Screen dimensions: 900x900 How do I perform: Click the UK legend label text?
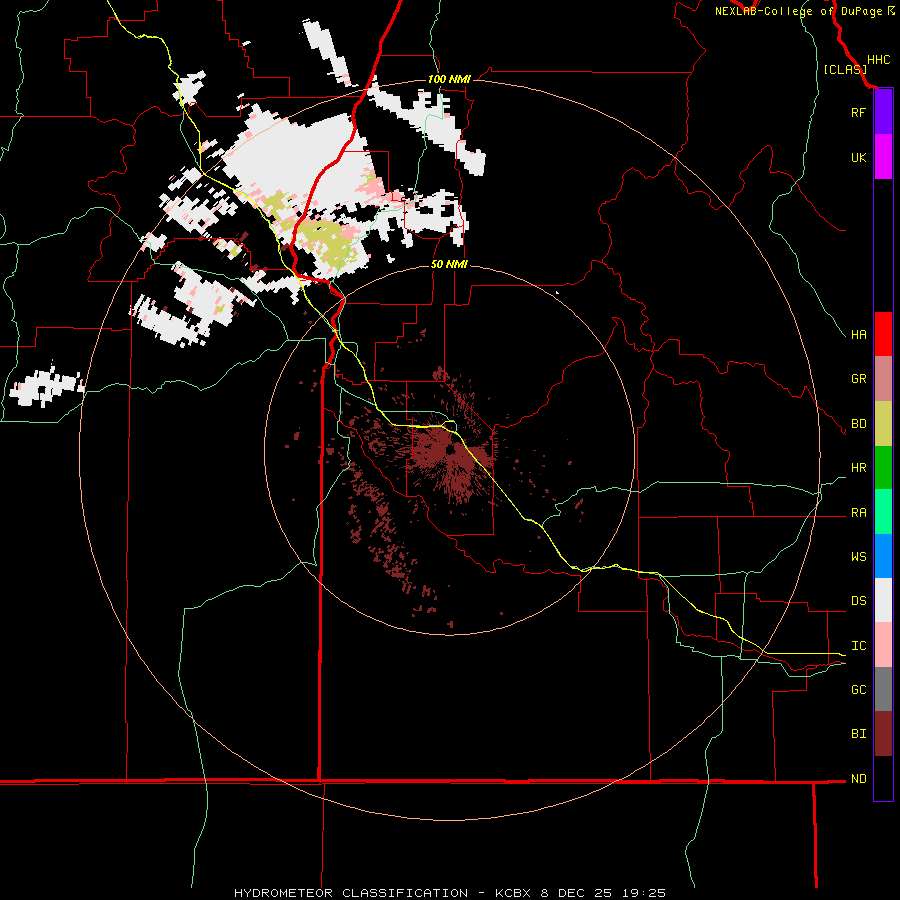click(858, 157)
